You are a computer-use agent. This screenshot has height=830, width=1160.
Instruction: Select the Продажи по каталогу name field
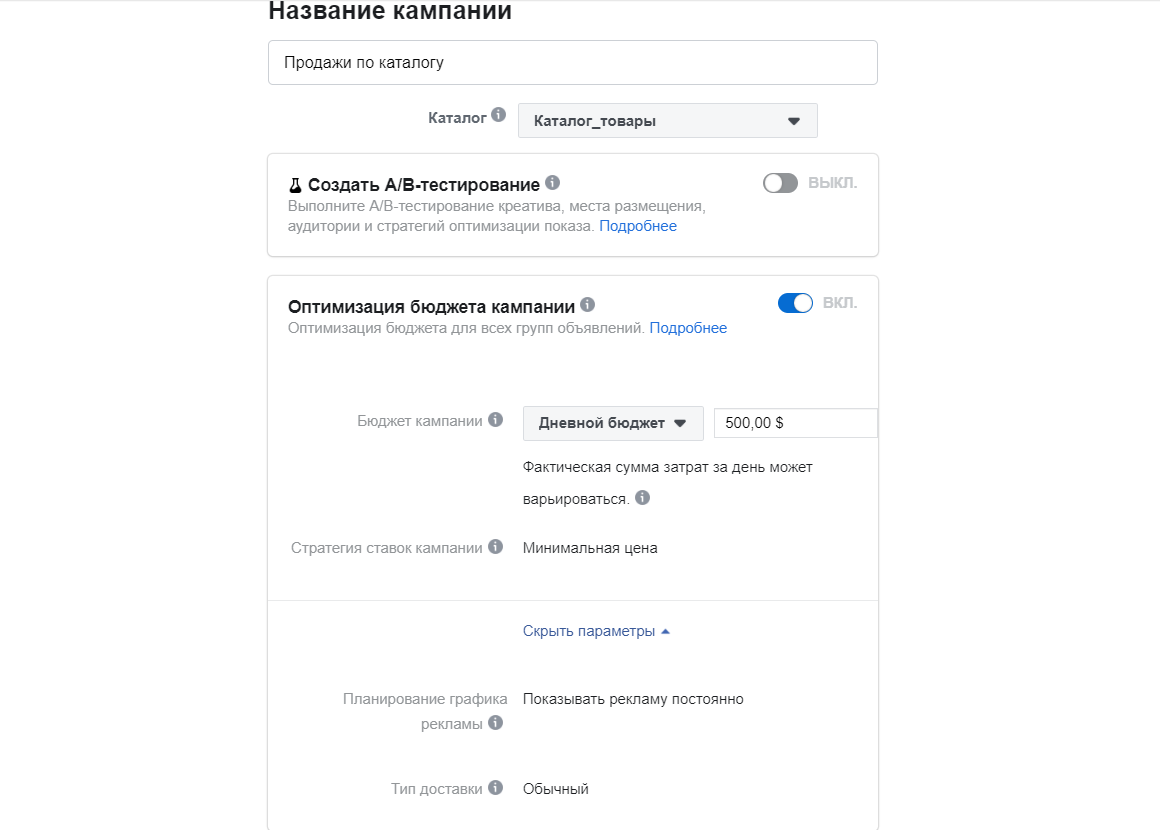pyautogui.click(x=572, y=61)
